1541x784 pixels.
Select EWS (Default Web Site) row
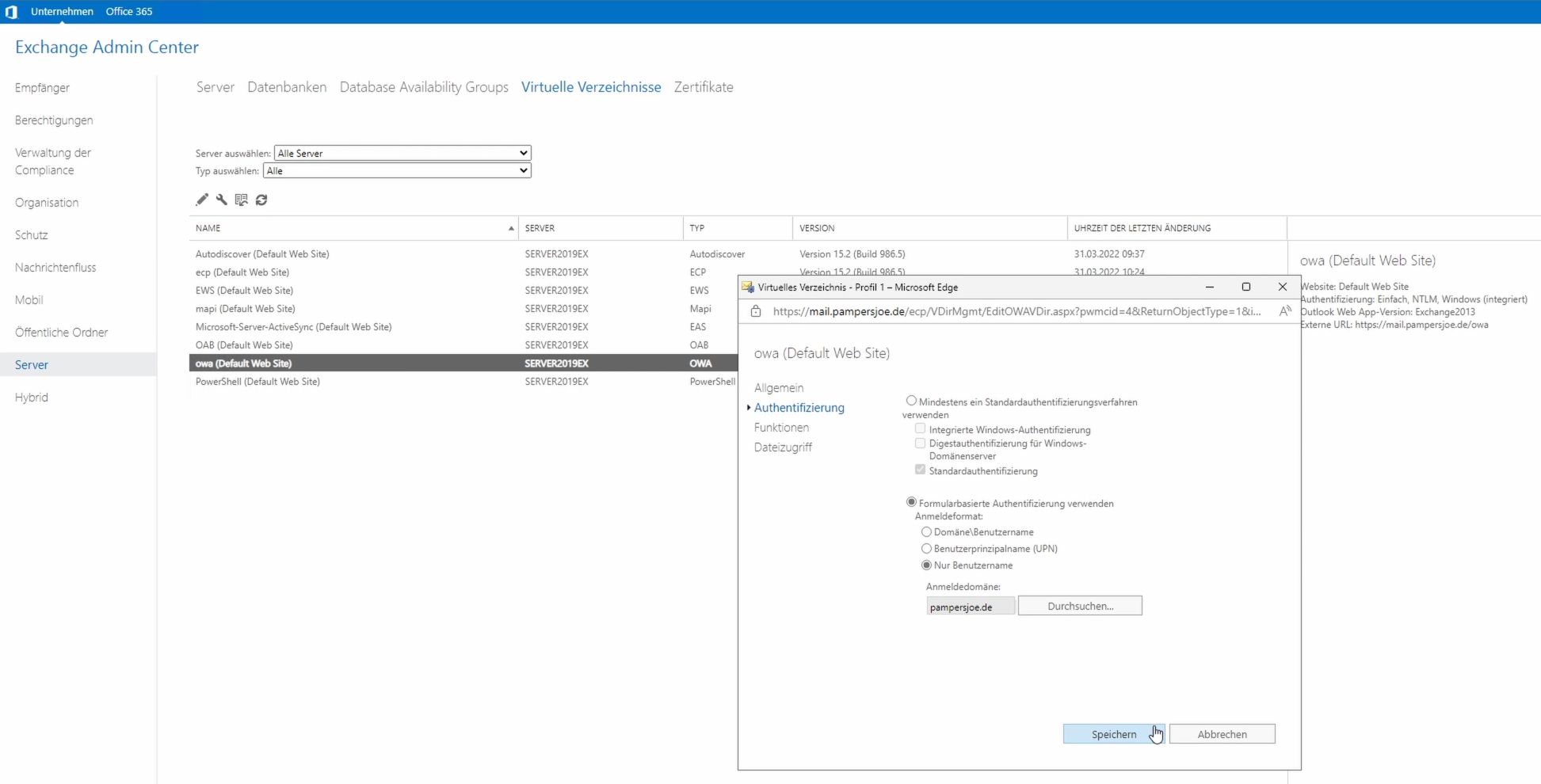pyautogui.click(x=463, y=291)
